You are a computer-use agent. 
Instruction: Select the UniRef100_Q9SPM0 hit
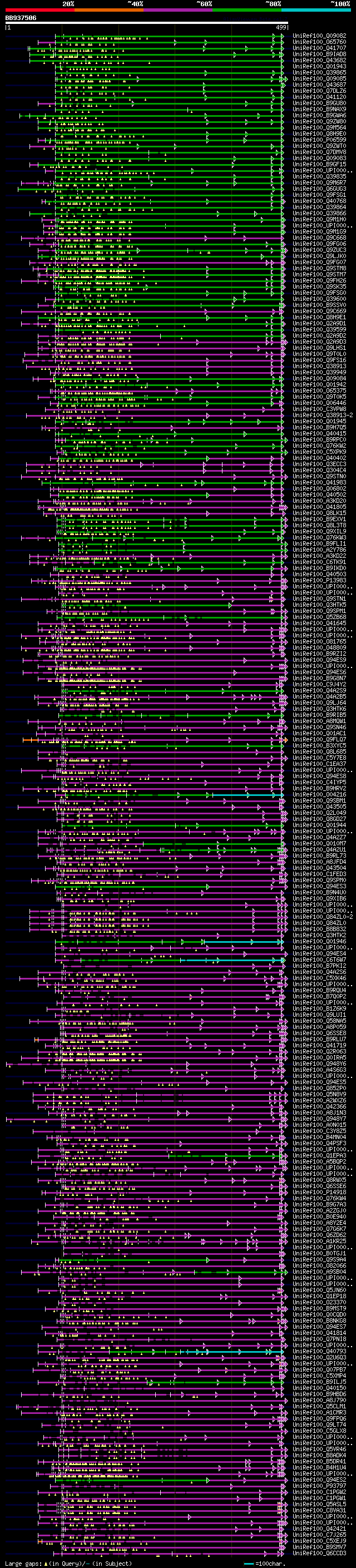pyautogui.click(x=319, y=880)
